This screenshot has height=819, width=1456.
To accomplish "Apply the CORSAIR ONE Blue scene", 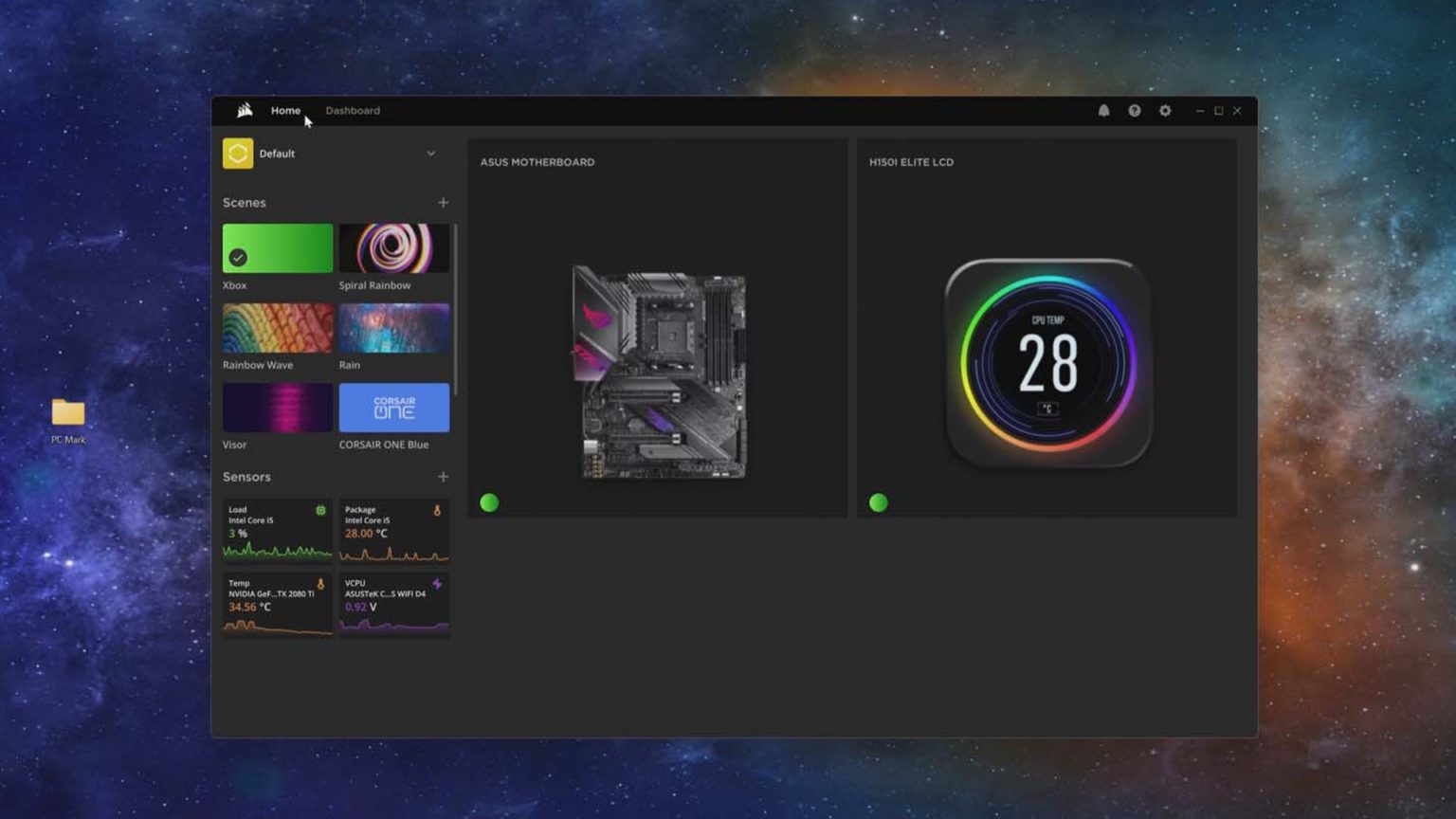I will coord(394,408).
